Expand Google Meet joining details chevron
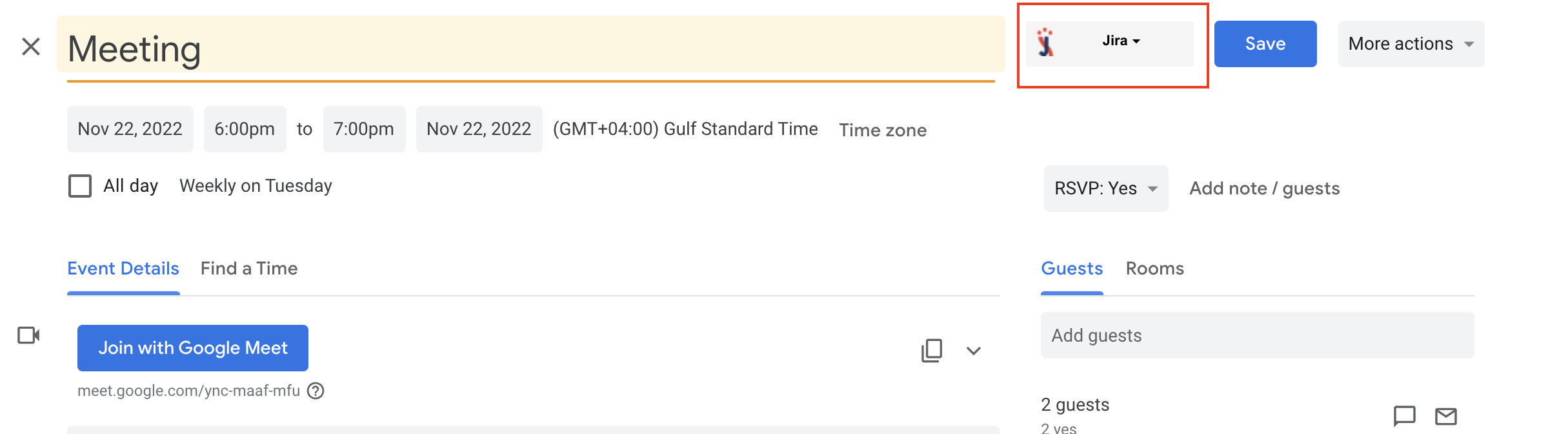The height and width of the screenshot is (434, 1568). (x=974, y=351)
